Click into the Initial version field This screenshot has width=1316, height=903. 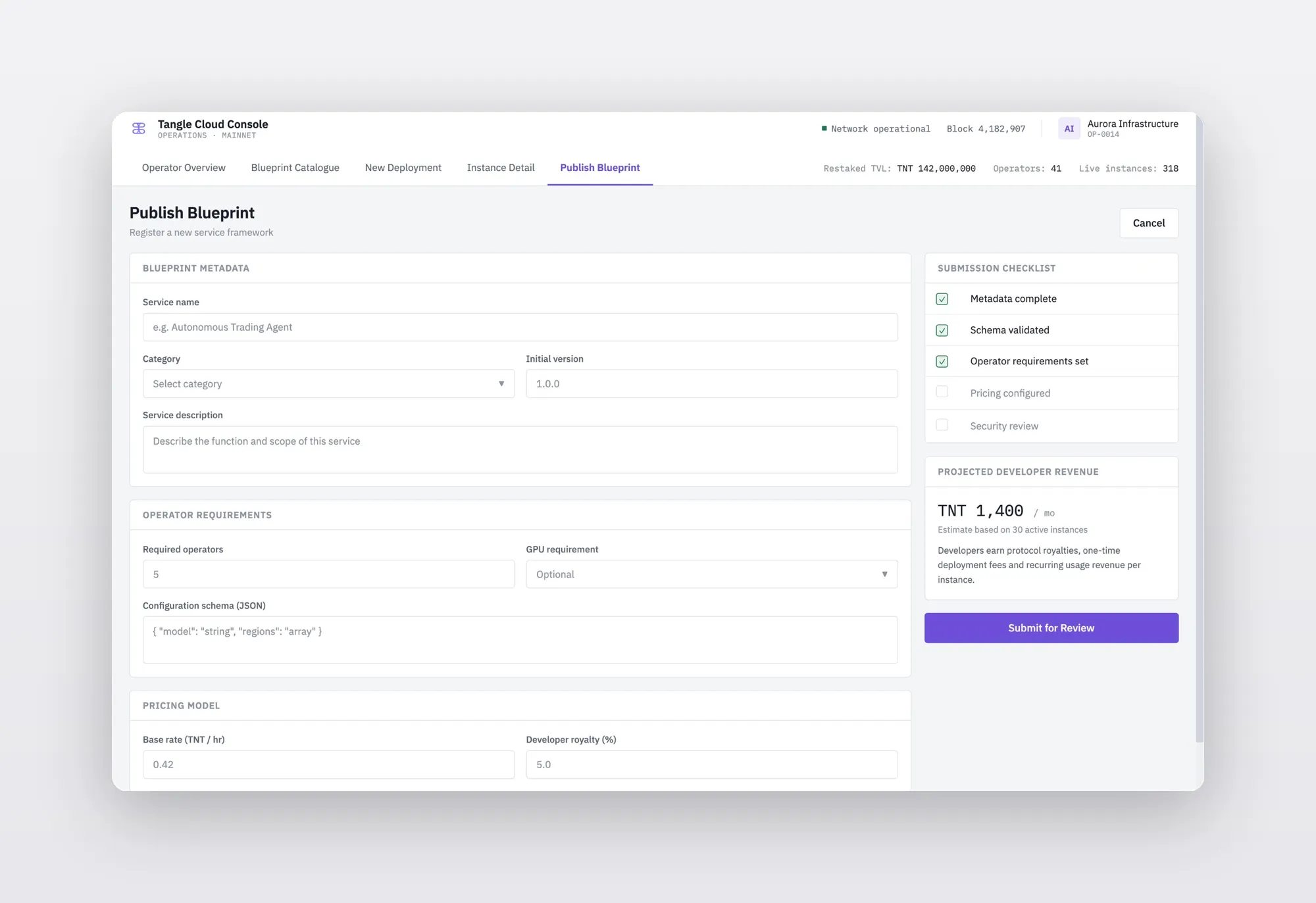(712, 383)
